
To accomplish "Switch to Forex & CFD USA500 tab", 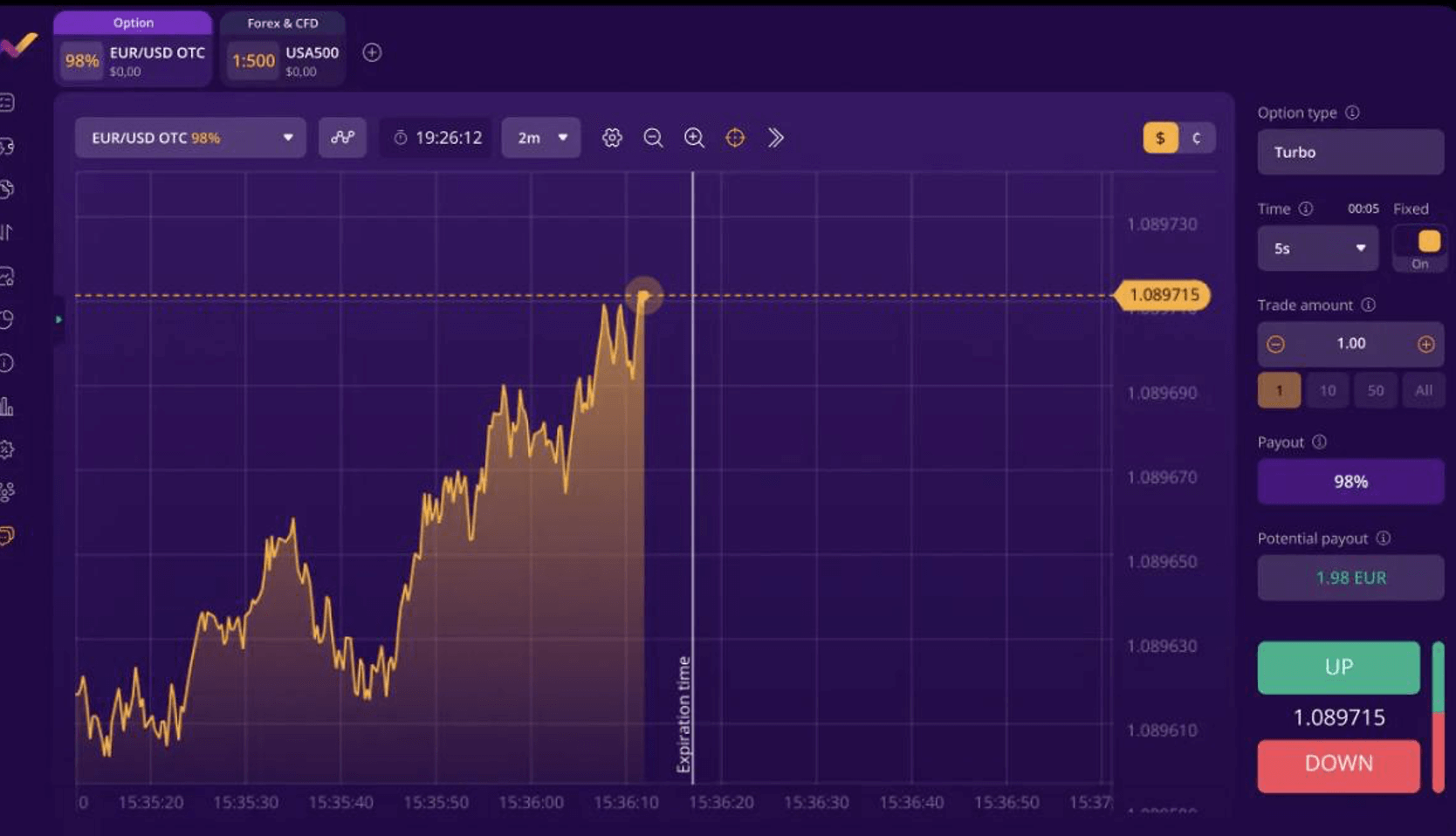I will tap(282, 52).
